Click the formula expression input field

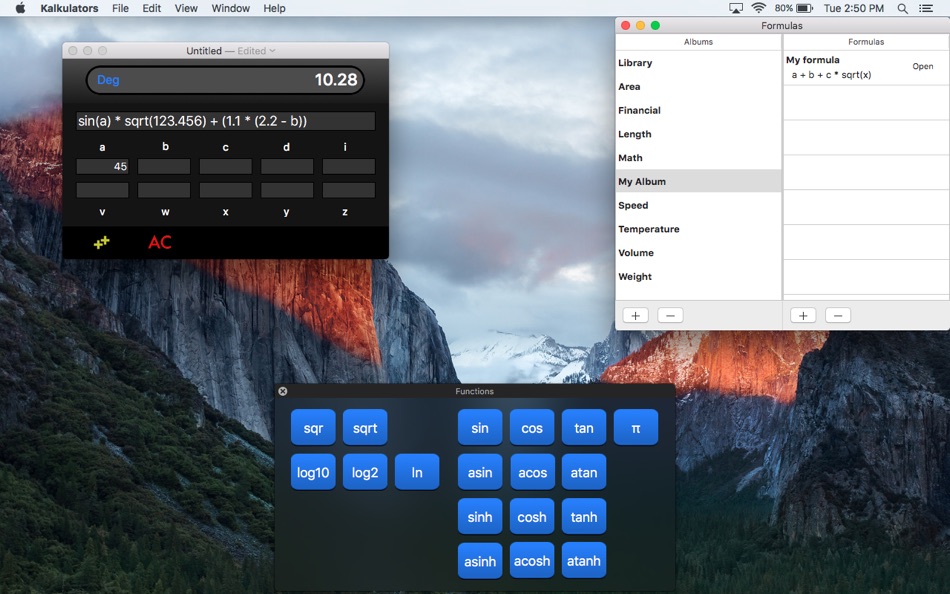[x=225, y=121]
